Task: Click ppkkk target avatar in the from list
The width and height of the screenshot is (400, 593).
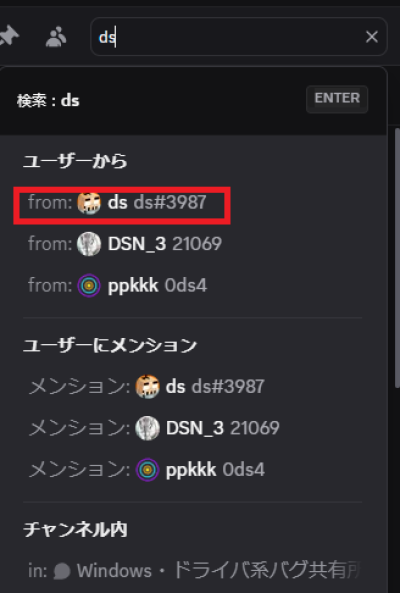Action: 89,286
